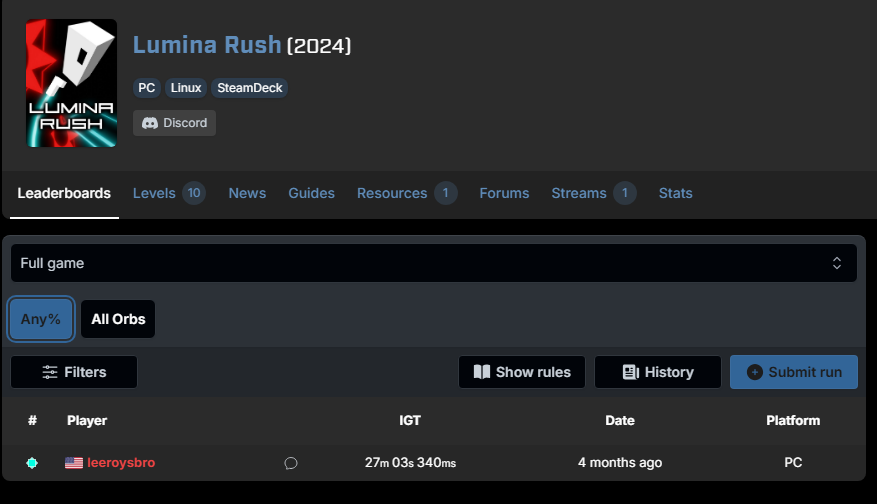The height and width of the screenshot is (504, 877).
Task: Click the (2024) release year text
Action: [x=319, y=46]
